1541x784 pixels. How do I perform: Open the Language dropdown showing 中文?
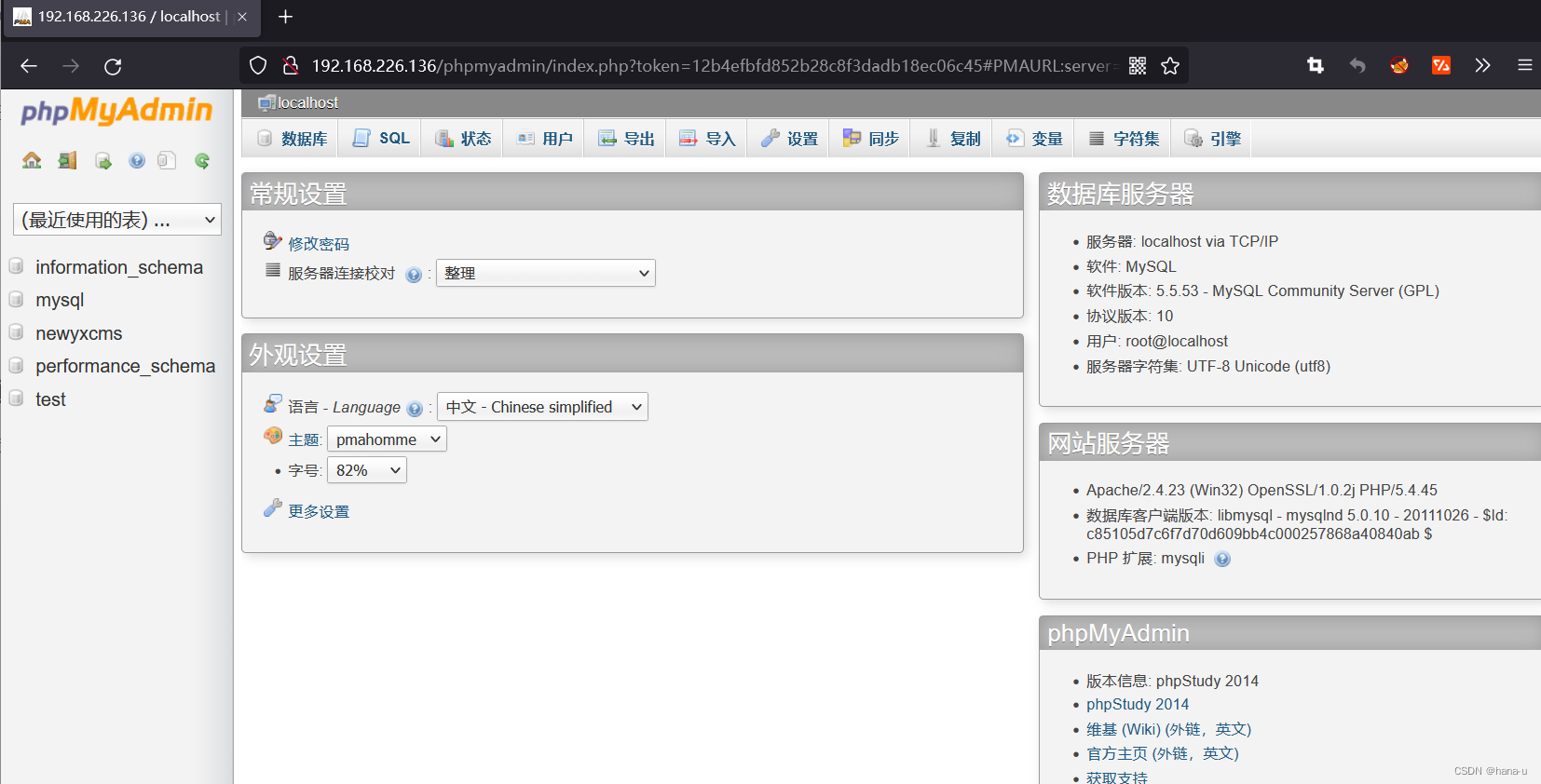pos(542,407)
